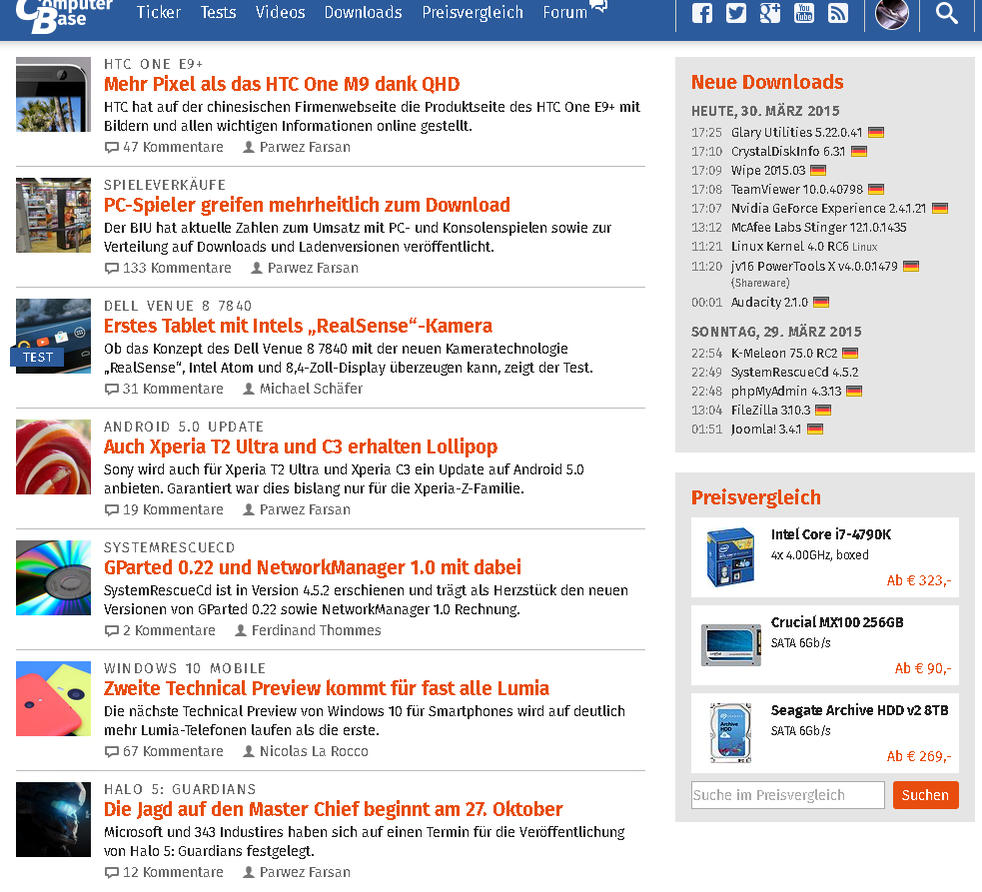Open 133 Kommentare link
The width and height of the screenshot is (982, 892).
[x=168, y=268]
